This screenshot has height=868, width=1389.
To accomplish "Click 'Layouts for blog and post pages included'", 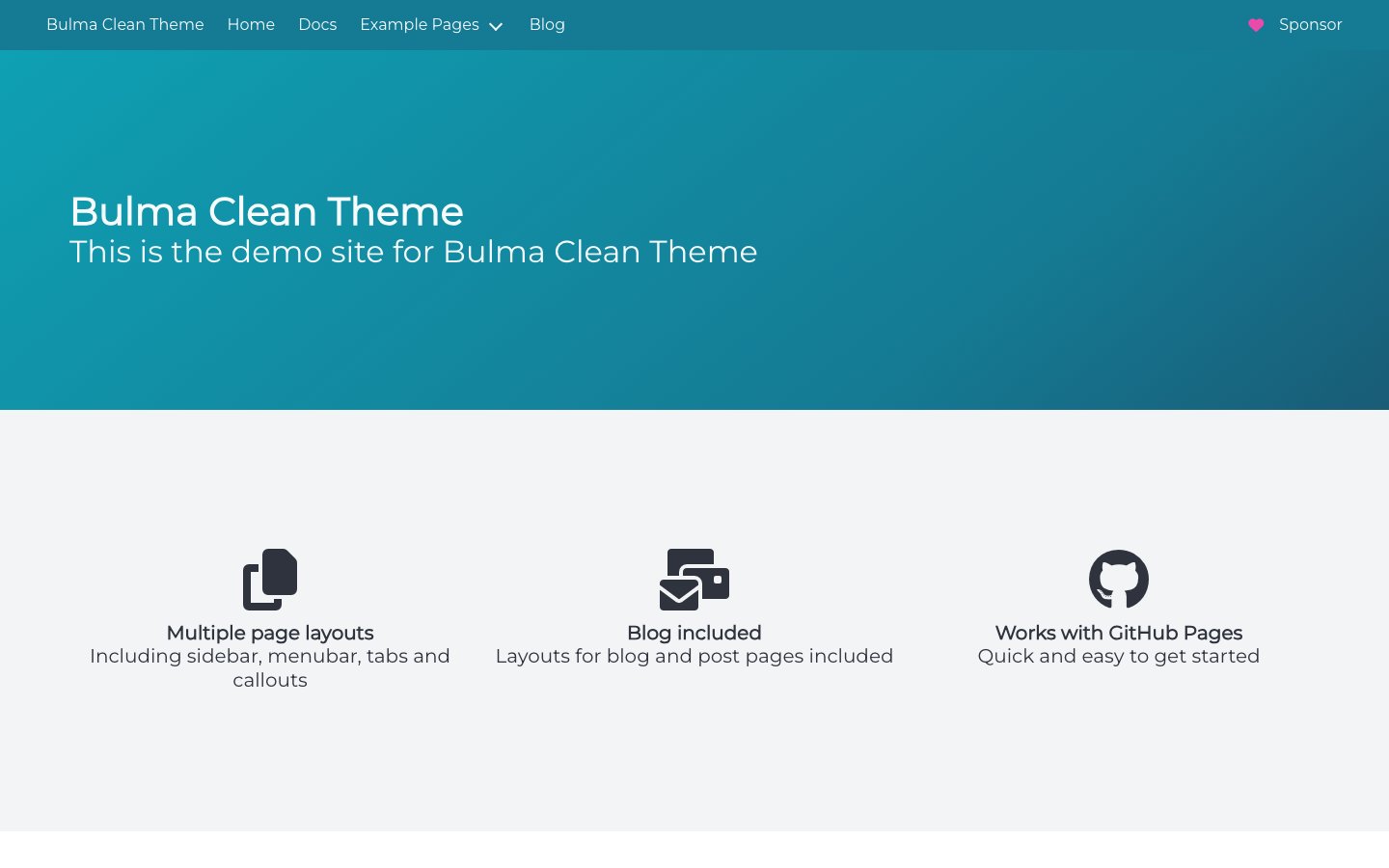I will click(694, 656).
